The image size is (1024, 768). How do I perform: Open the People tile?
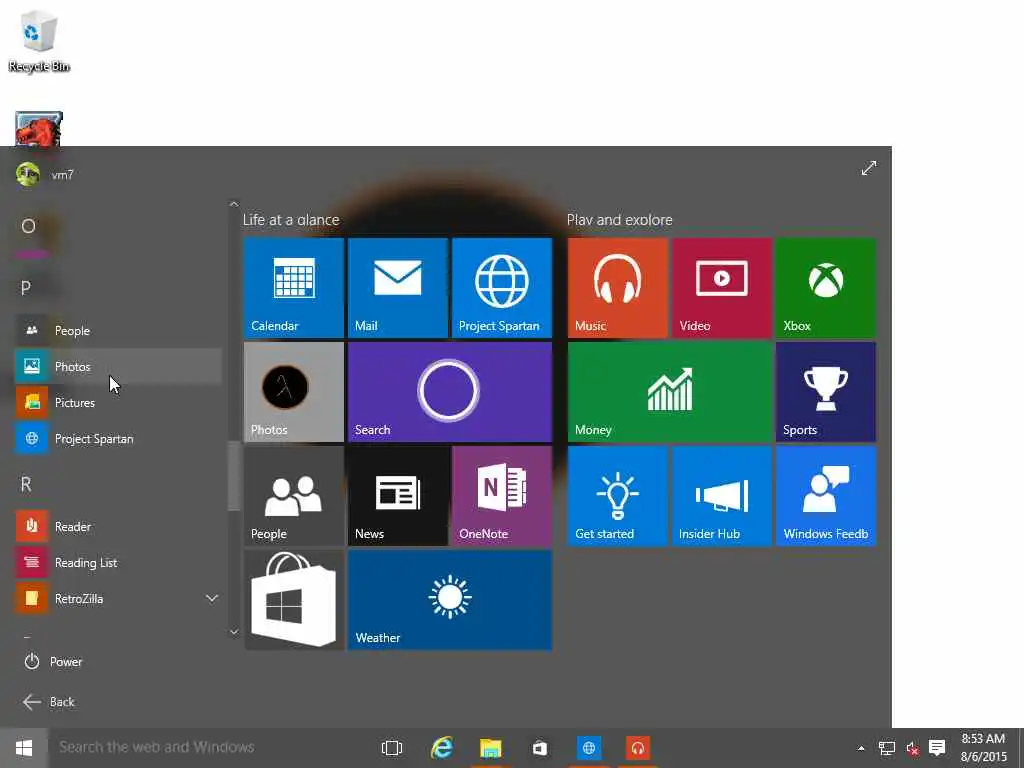pyautogui.click(x=294, y=496)
